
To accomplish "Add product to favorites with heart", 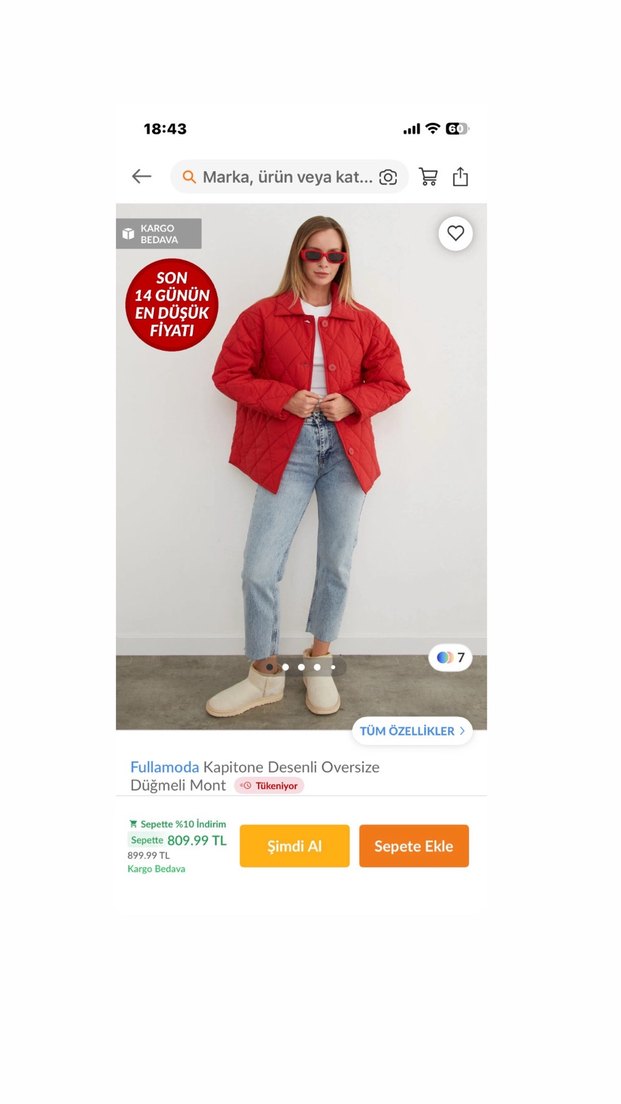I will tap(456, 233).
